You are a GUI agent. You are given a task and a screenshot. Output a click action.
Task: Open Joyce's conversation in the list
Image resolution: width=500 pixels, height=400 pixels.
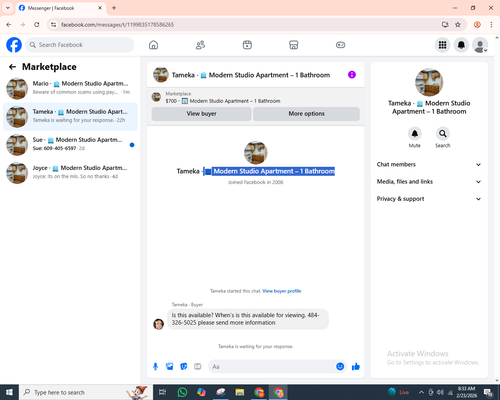tap(70, 172)
